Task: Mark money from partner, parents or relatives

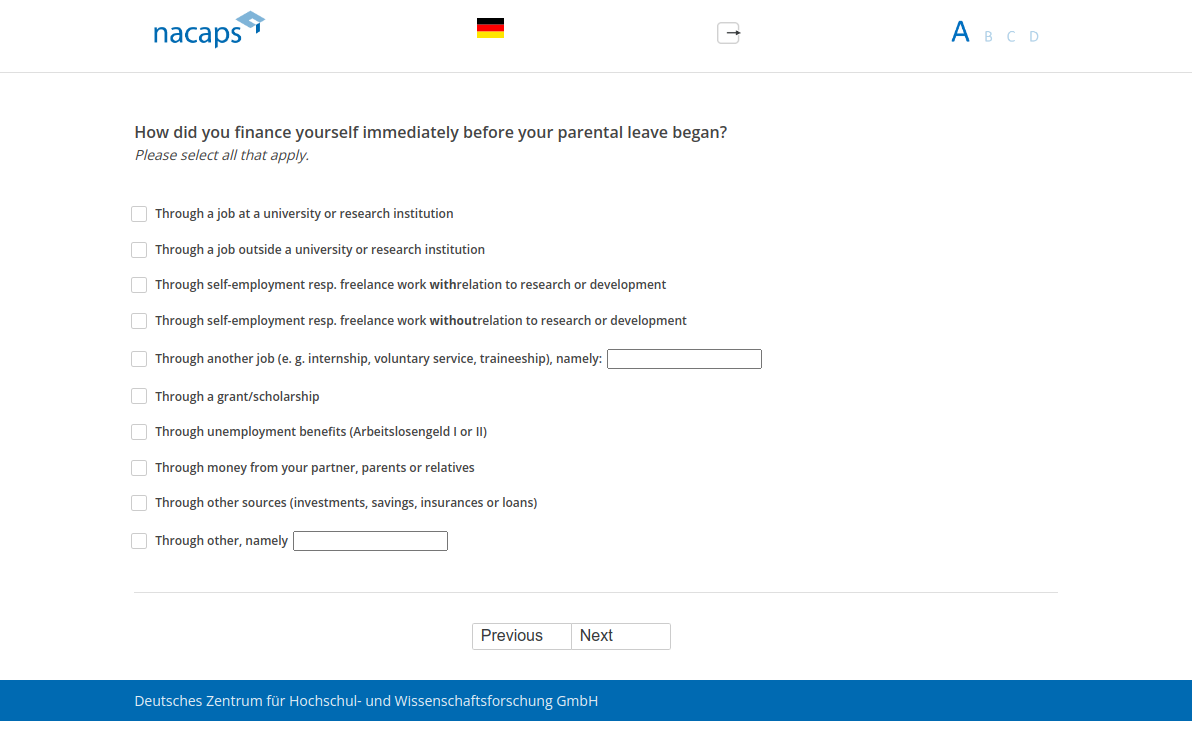Action: (139, 468)
